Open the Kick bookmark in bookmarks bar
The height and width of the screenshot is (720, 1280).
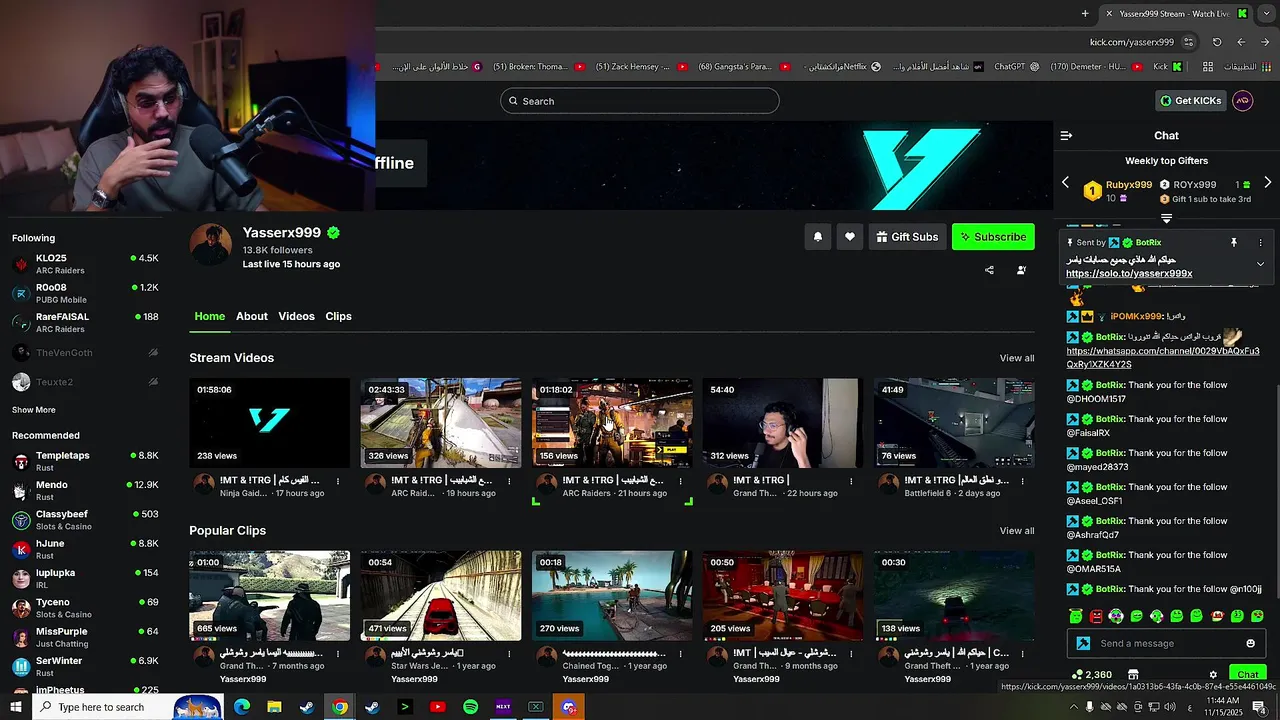point(1167,67)
